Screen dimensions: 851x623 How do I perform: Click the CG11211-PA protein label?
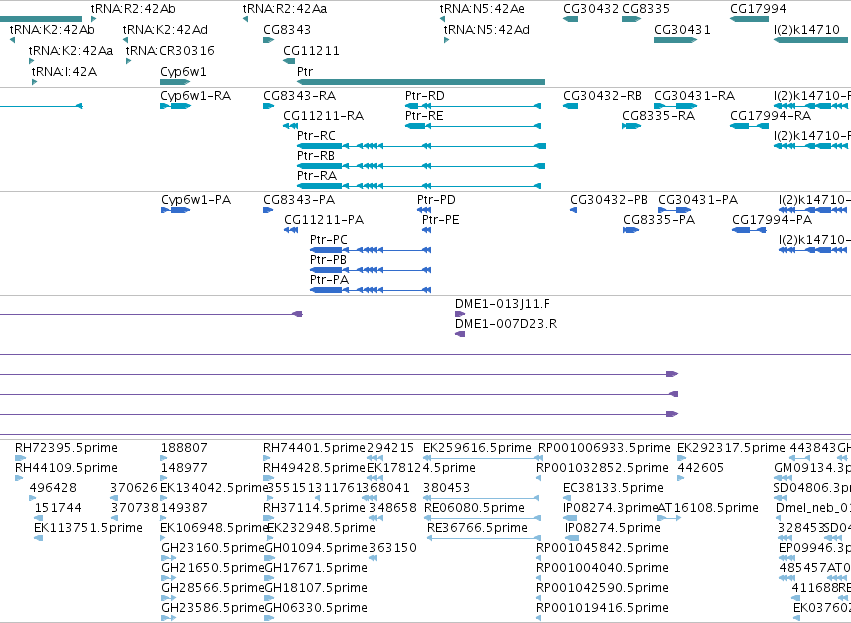pyautogui.click(x=324, y=220)
